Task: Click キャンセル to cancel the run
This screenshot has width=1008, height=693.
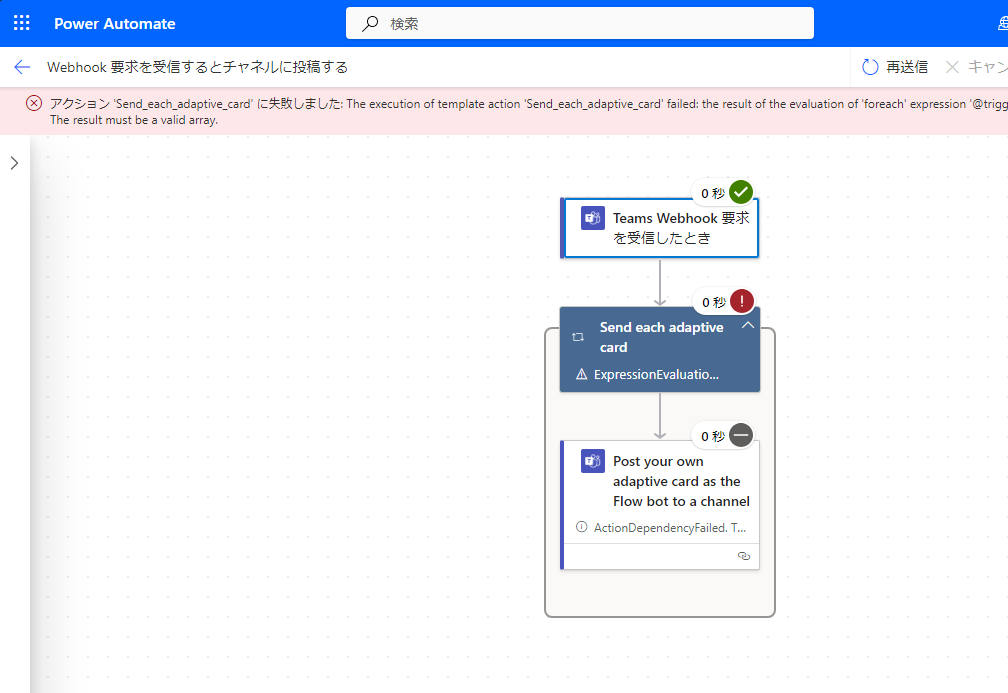Action: (x=975, y=67)
